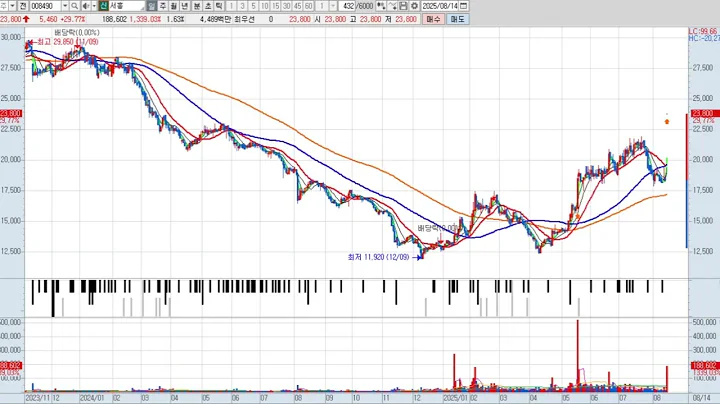The image size is (720, 404).
Task: Click the 배당락(0.00%) label at top left
Action: pyautogui.click(x=76, y=33)
